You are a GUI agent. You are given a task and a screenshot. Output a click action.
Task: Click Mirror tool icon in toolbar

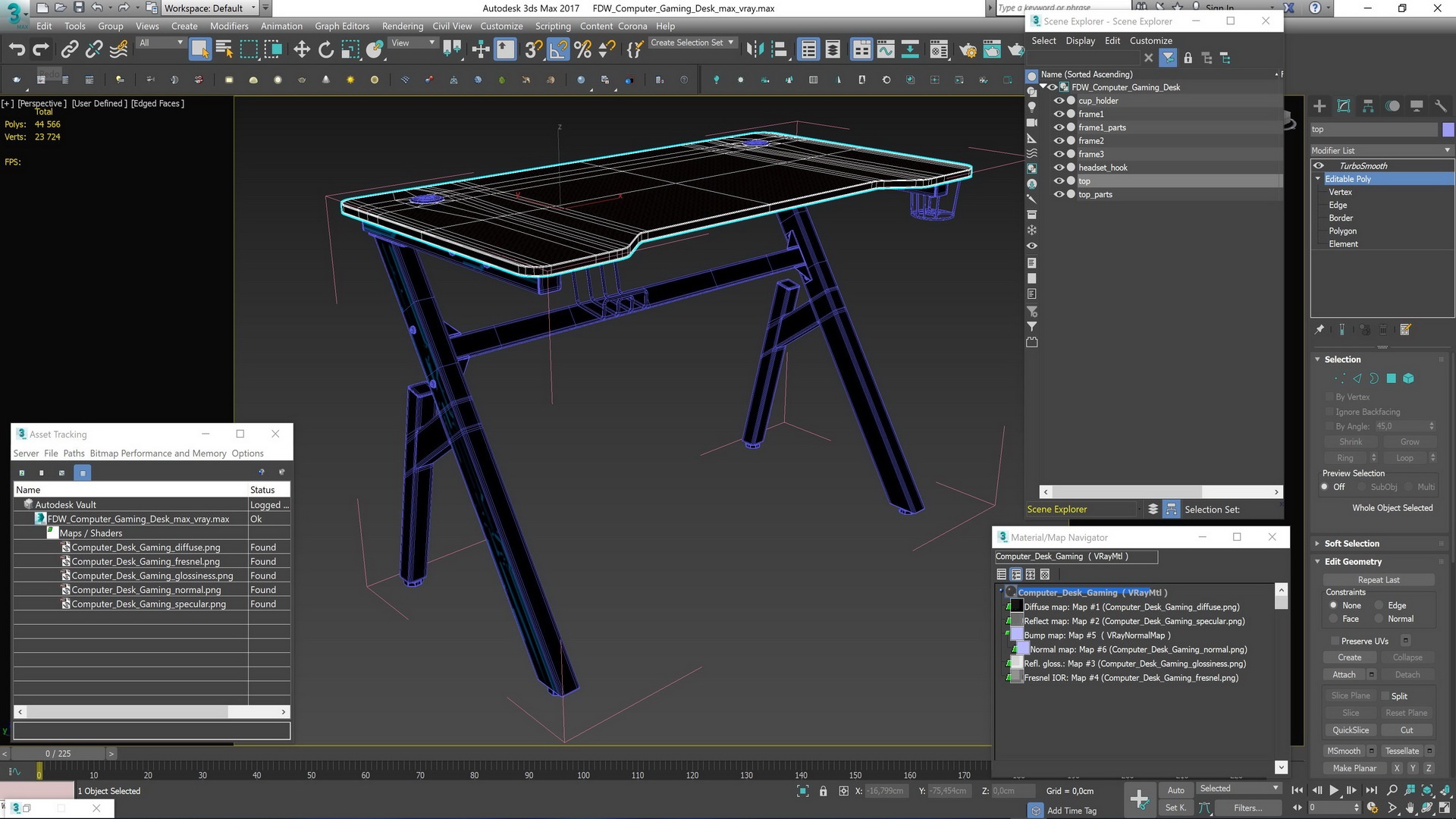[x=755, y=50]
